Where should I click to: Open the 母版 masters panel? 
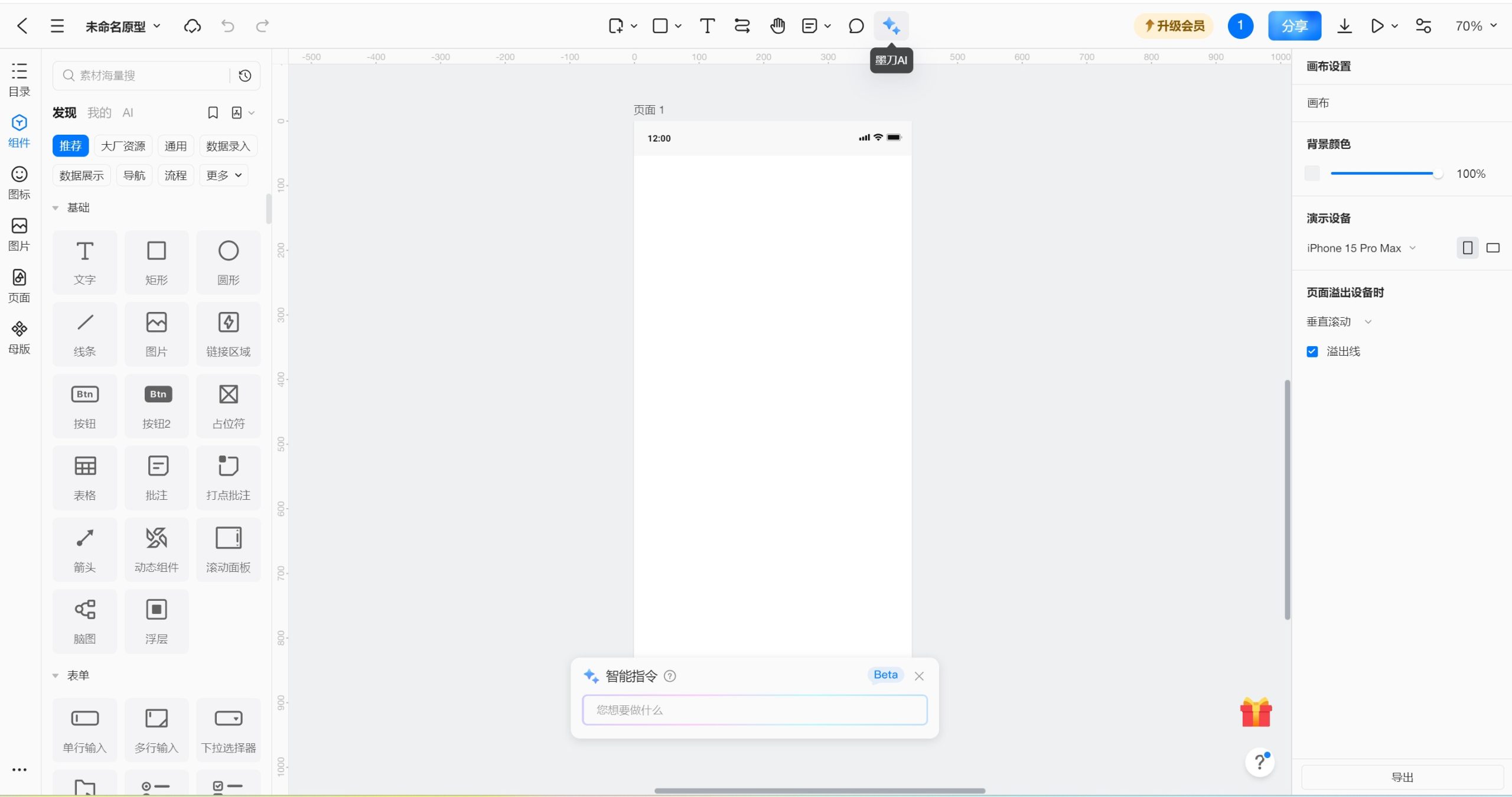[19, 337]
